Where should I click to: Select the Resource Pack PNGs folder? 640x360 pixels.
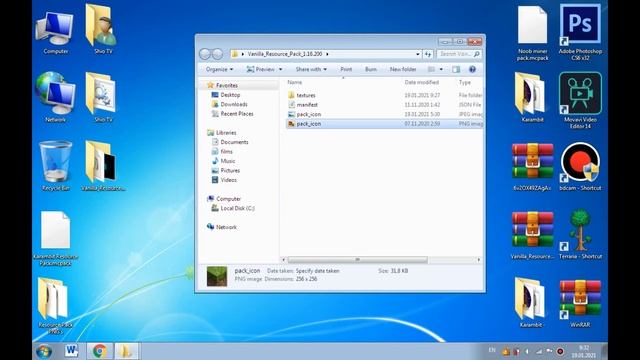[x=55, y=305]
